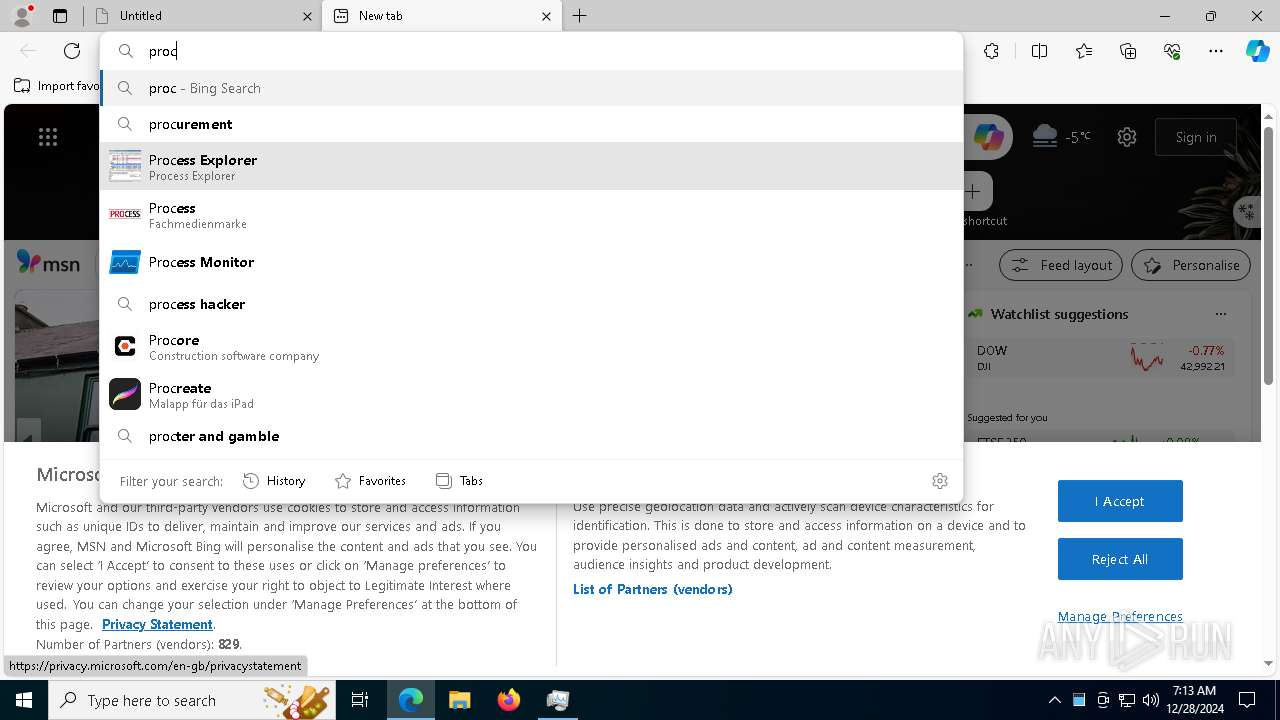Screen dimensions: 1280x720
Task: Show hidden system tray icons
Action: 1054,700
